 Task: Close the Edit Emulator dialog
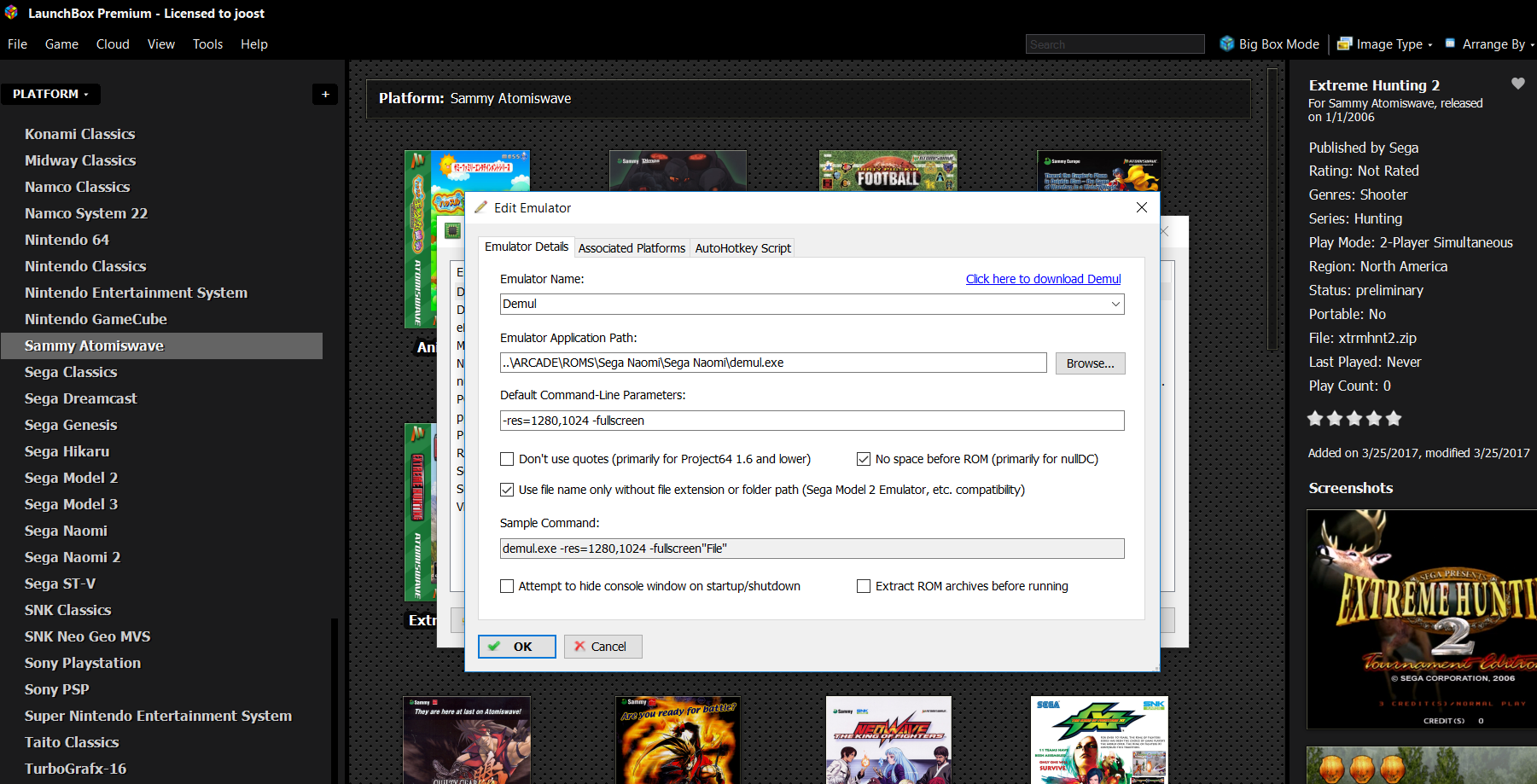(x=1142, y=207)
